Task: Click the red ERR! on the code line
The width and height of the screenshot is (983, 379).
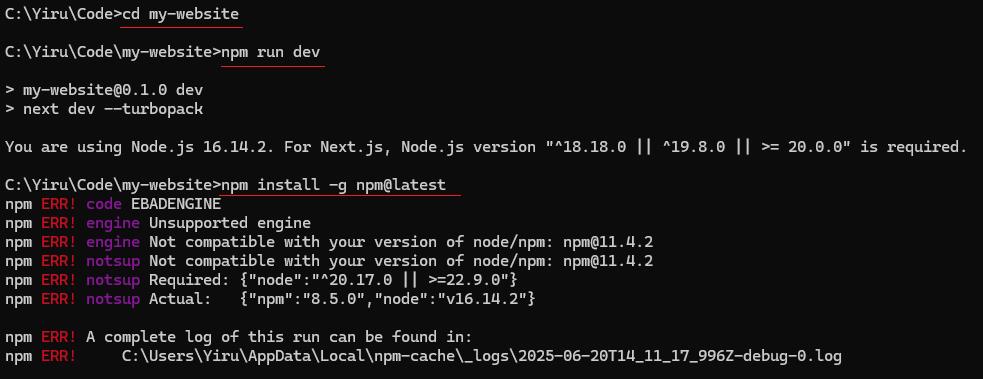Action: point(59,204)
